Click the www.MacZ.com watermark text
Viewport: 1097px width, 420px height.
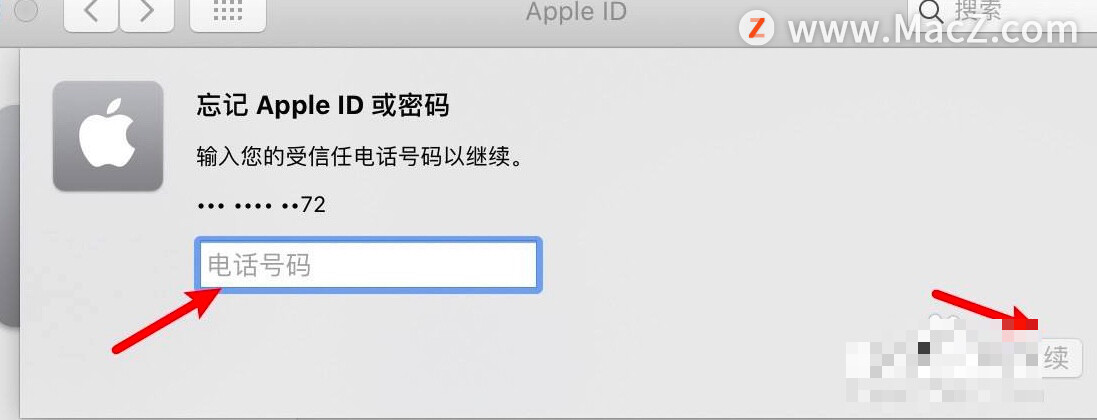tap(933, 29)
